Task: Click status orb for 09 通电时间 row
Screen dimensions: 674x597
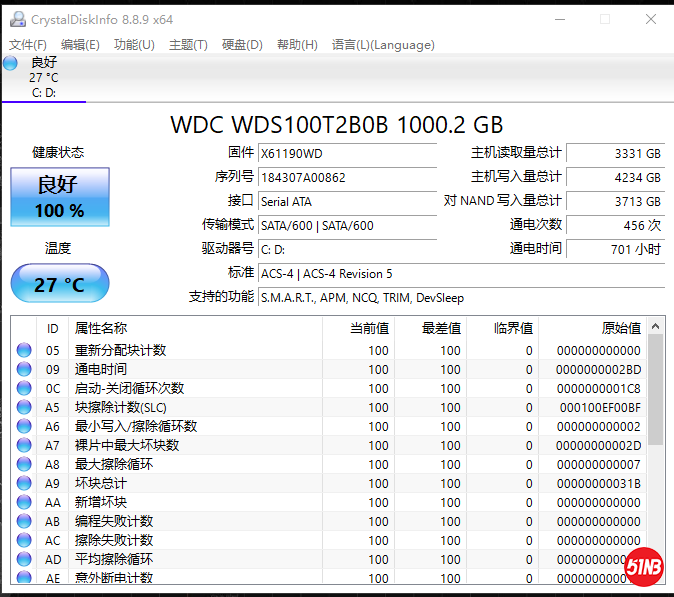Action: (x=24, y=370)
